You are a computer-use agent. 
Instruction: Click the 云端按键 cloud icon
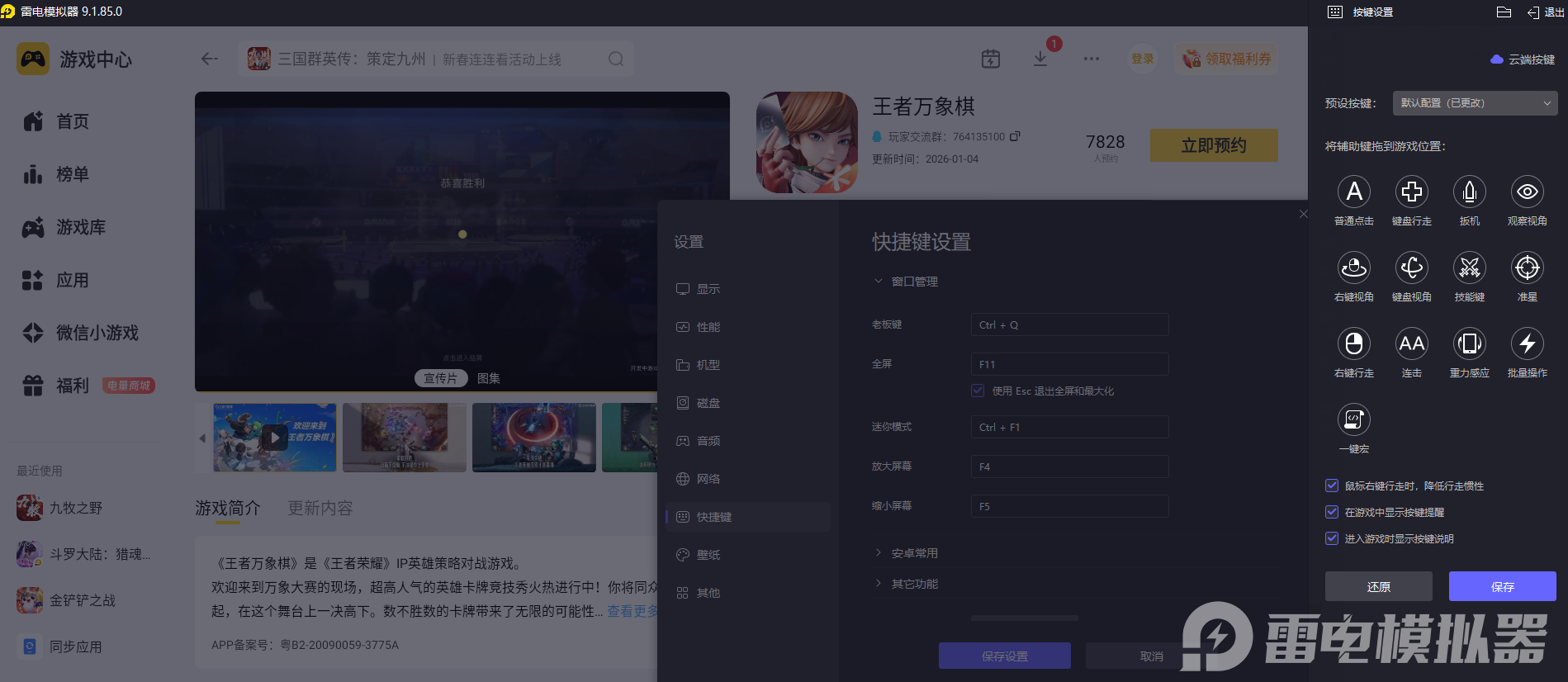tap(1496, 59)
